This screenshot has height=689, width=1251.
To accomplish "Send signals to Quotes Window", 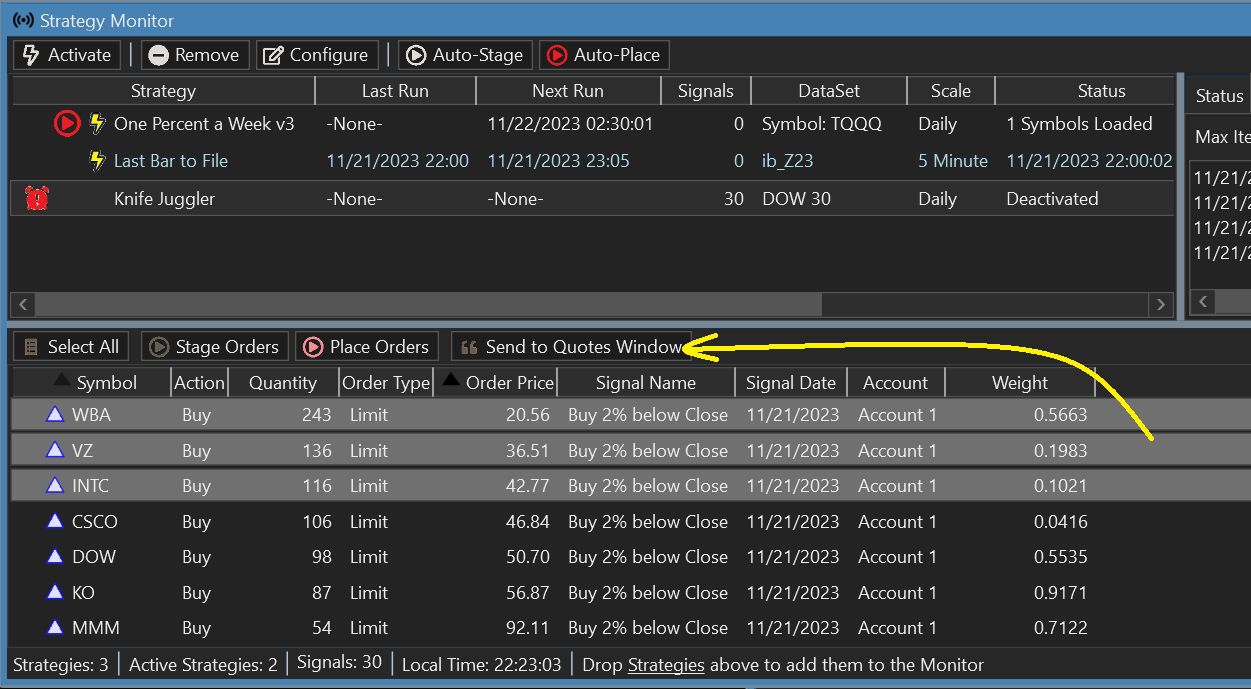I will point(571,347).
